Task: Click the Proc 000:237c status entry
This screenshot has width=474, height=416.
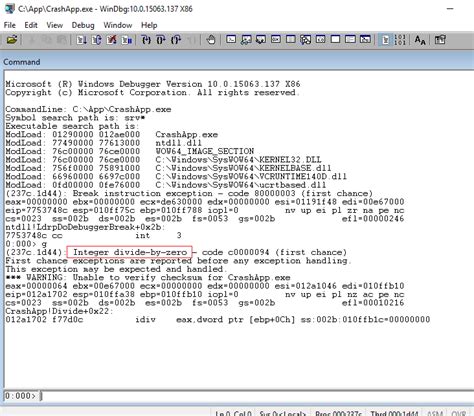Action: (x=338, y=413)
